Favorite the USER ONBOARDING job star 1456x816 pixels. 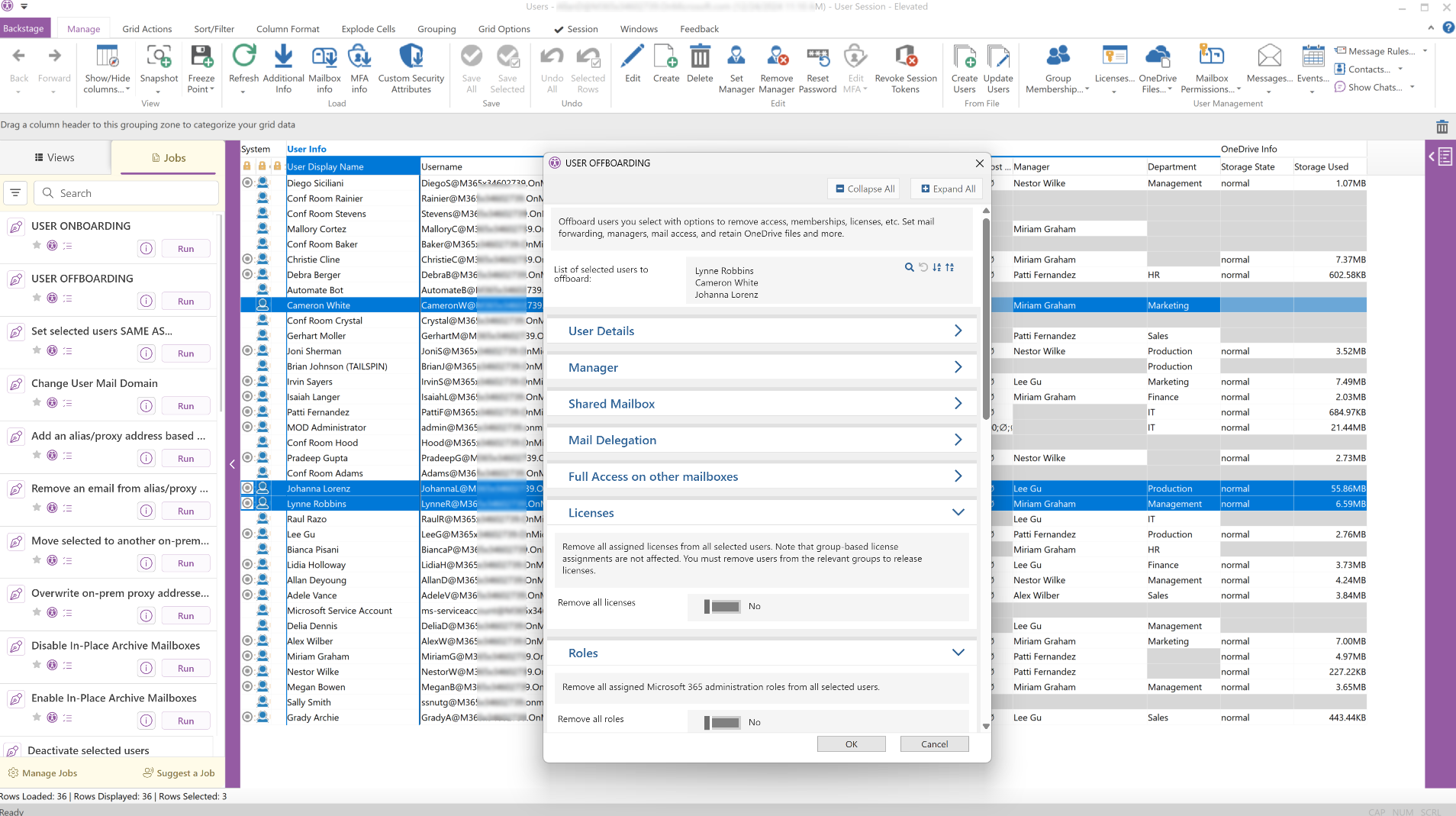(37, 245)
